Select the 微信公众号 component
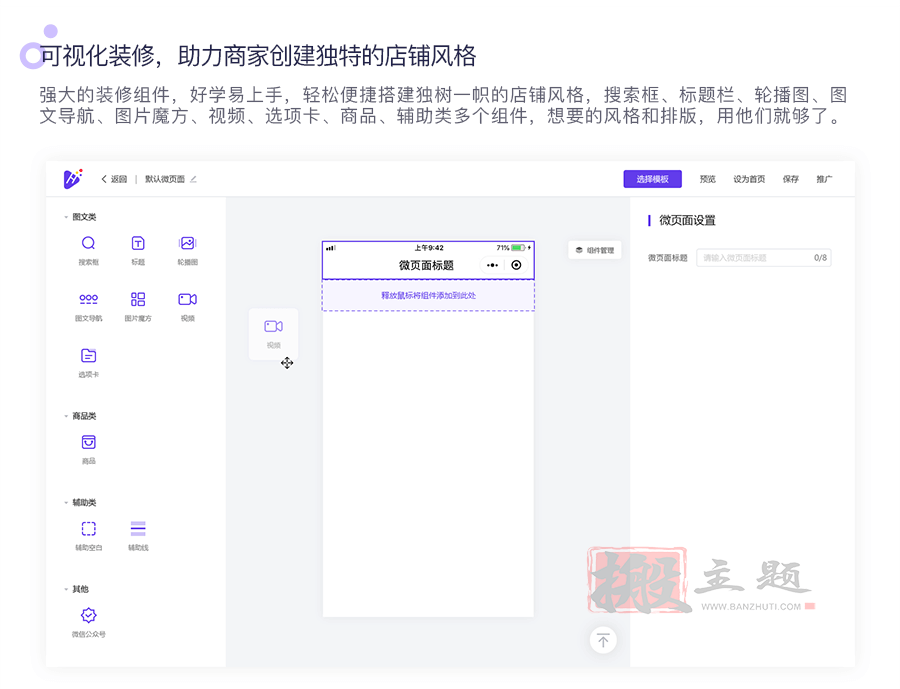Viewport: 900px width, 689px height. pyautogui.click(x=88, y=622)
